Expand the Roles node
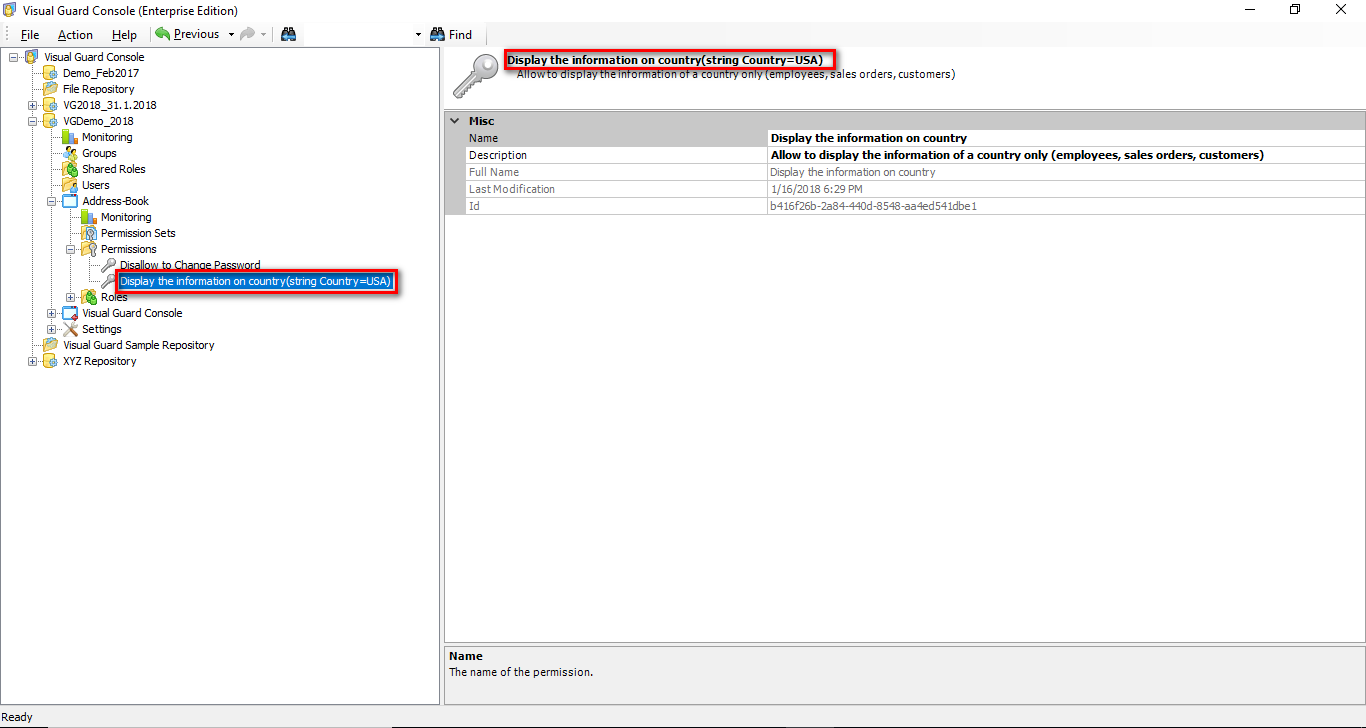 [x=70, y=296]
